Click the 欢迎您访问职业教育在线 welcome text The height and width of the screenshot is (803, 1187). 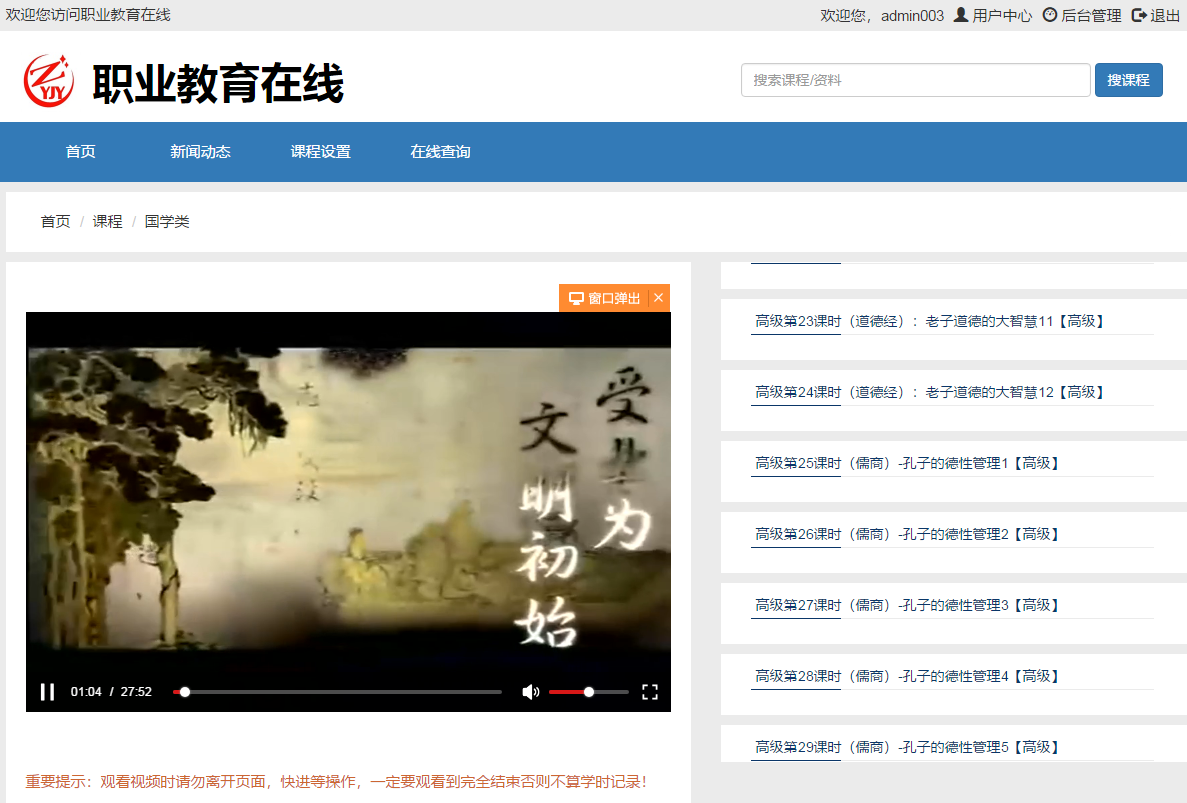(88, 15)
